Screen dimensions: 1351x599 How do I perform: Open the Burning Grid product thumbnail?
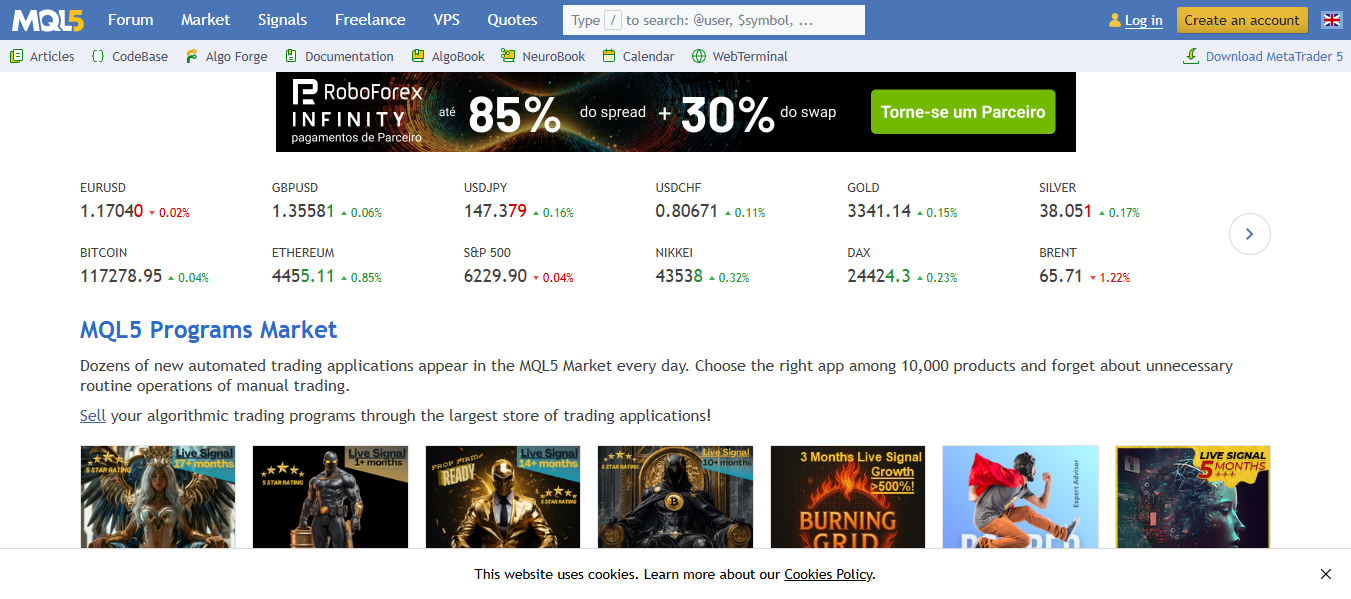[x=847, y=497]
